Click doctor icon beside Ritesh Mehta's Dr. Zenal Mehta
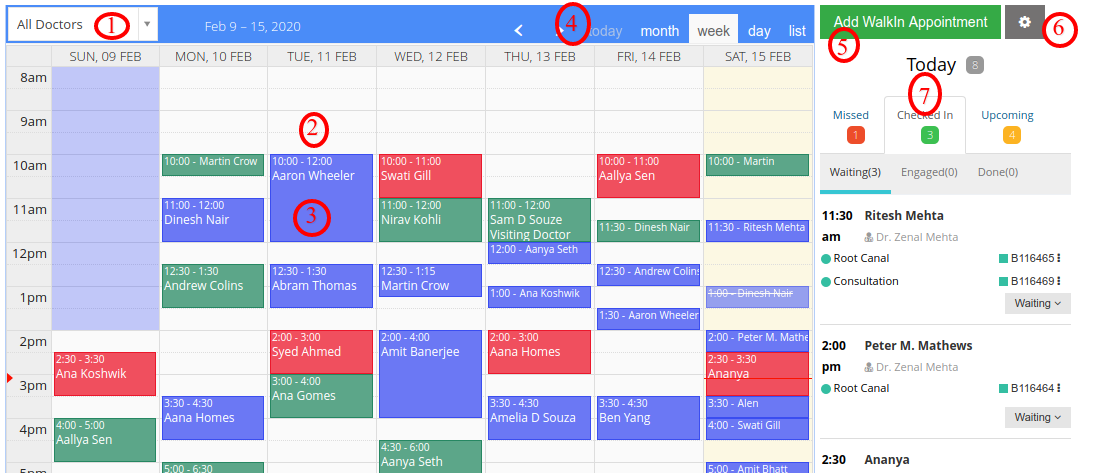 869,238
